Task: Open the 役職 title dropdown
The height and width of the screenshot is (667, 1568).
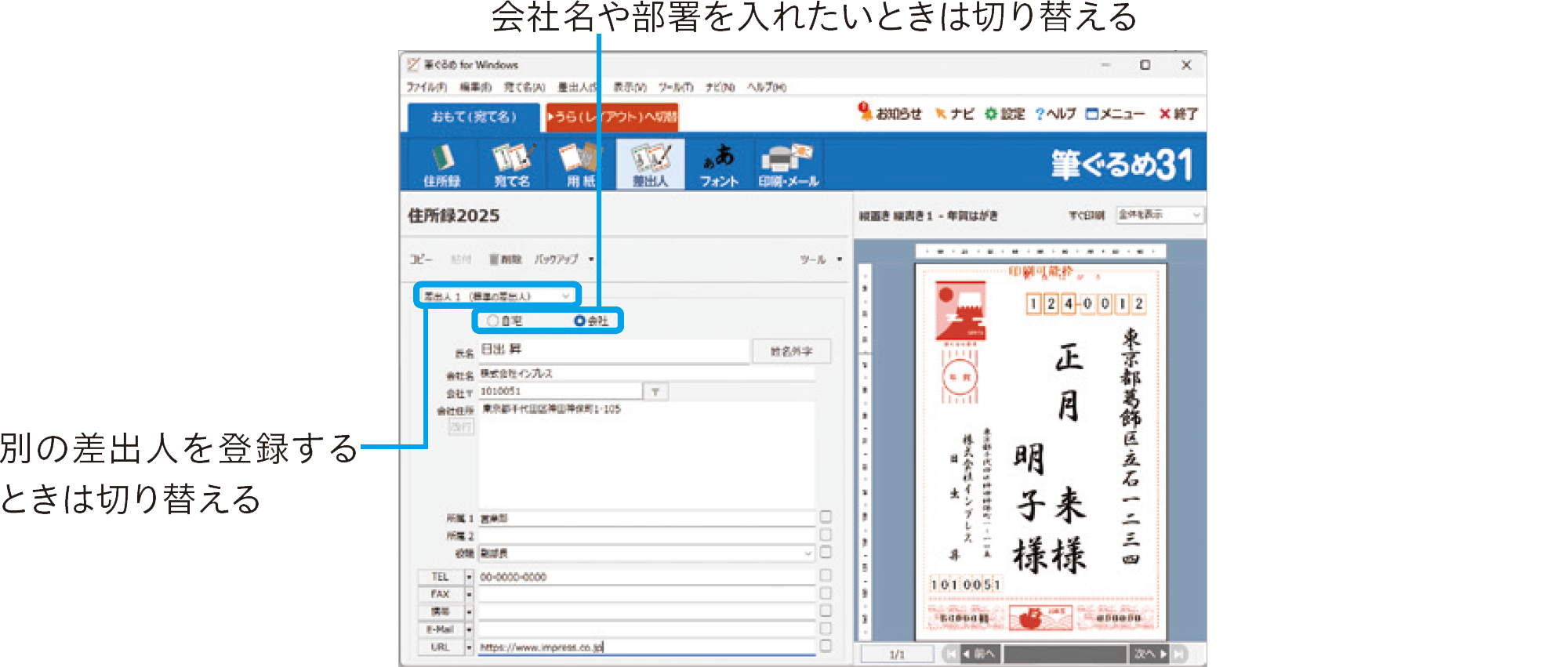Action: tap(808, 553)
